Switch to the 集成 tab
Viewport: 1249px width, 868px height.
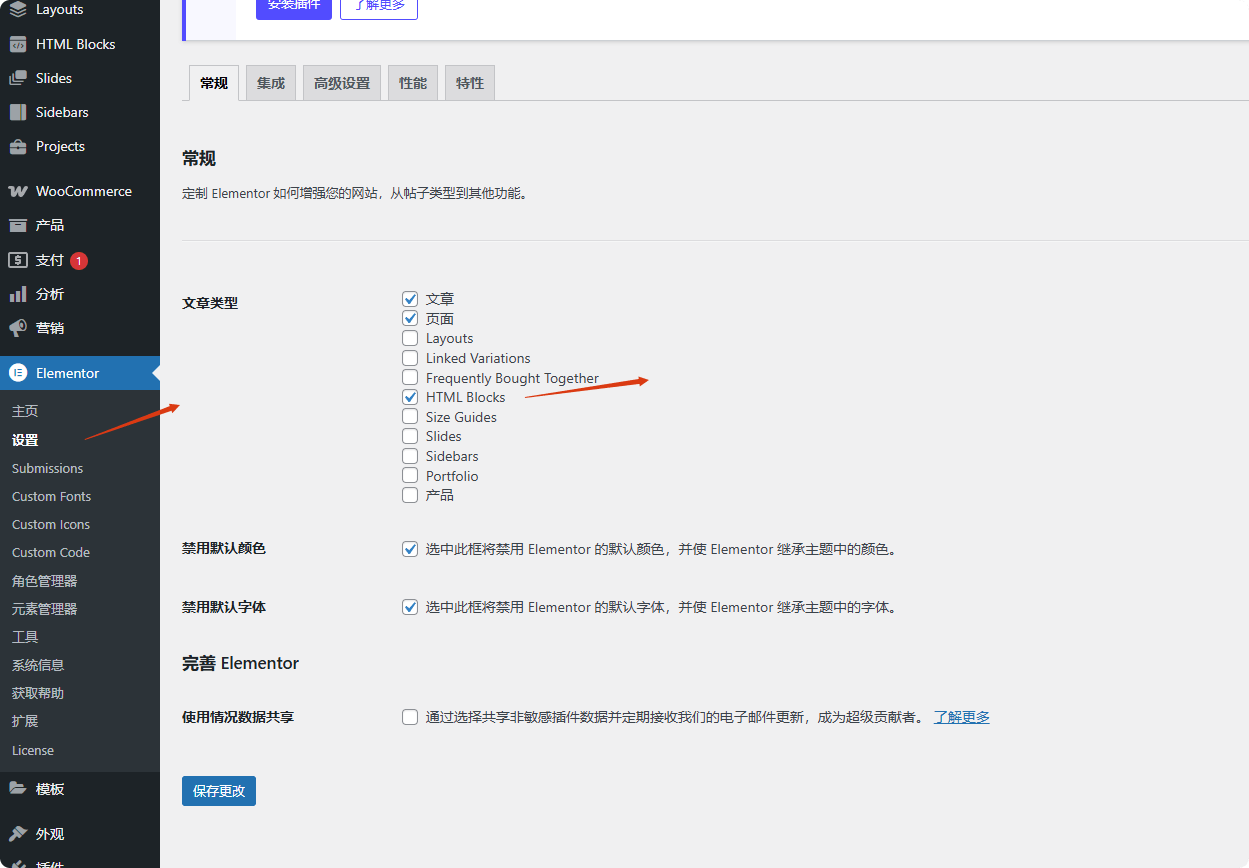point(271,83)
